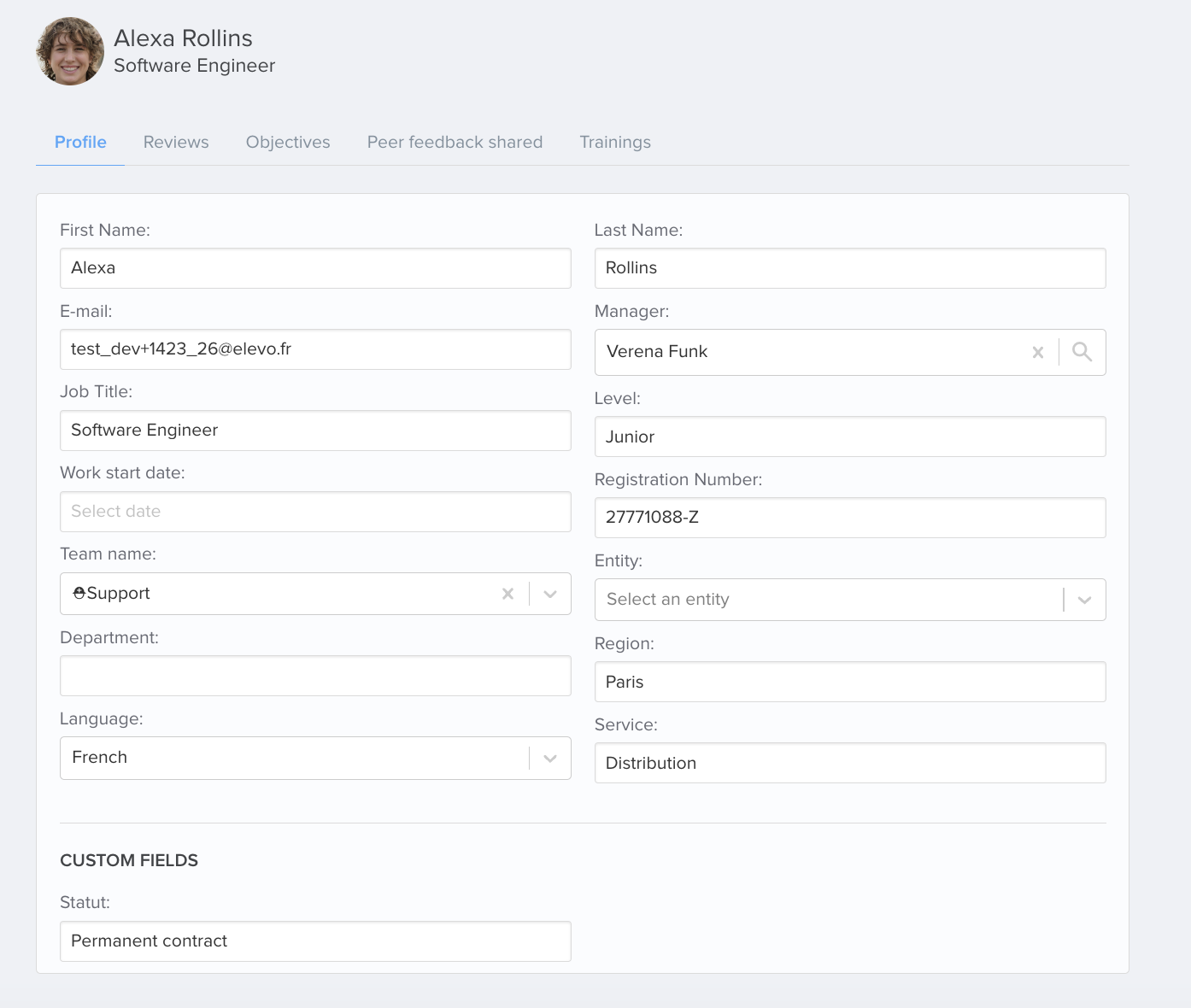Clear the Support team name selection

coord(507,594)
